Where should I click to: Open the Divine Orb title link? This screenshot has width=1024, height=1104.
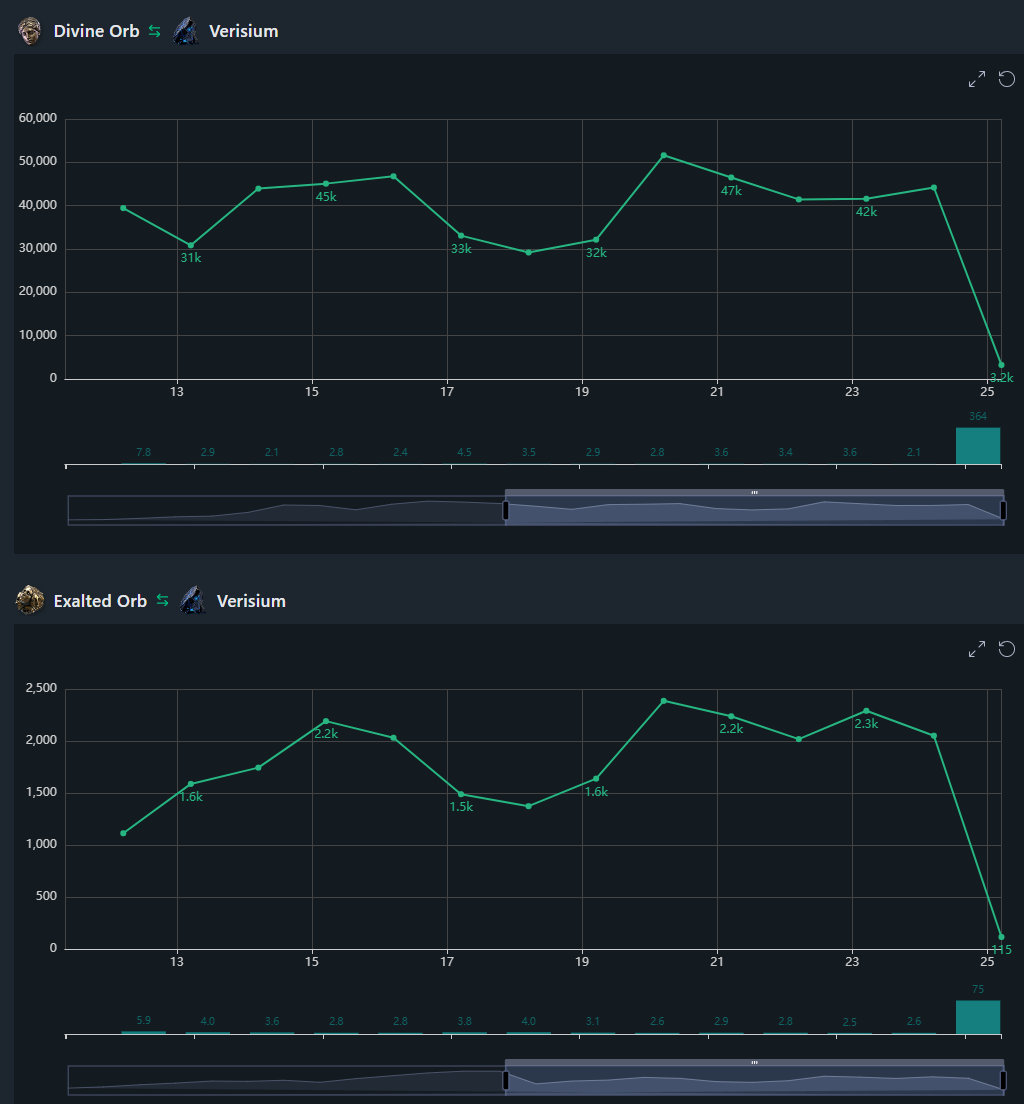click(x=96, y=32)
